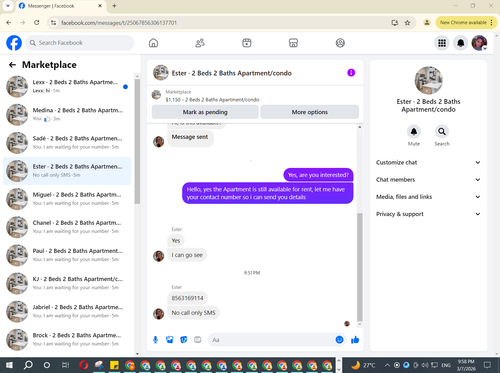Open the tab search dropdown arrow
Image resolution: width=500 pixels, height=373 pixels.
8,6
